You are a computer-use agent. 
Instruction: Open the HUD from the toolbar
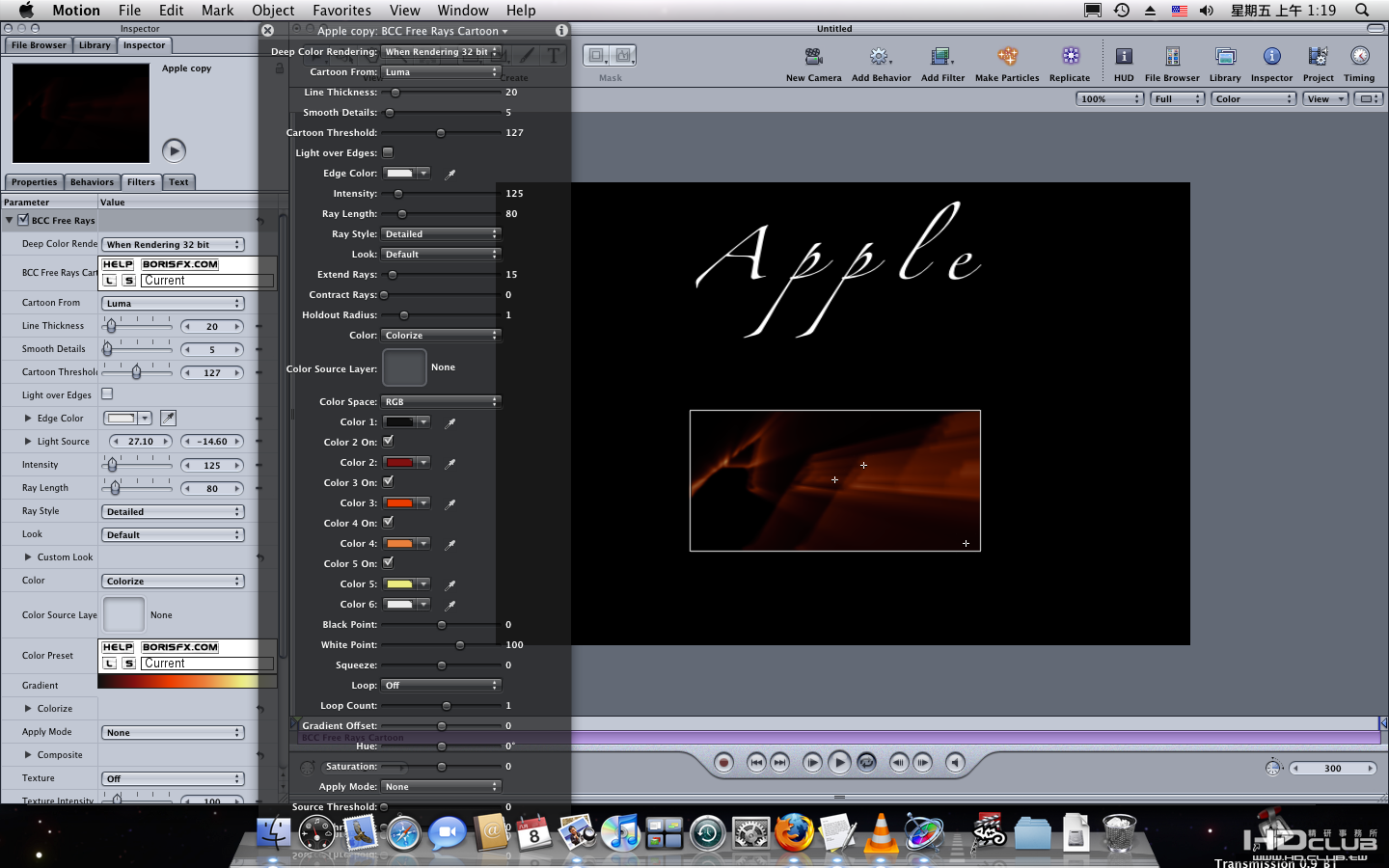[1124, 57]
